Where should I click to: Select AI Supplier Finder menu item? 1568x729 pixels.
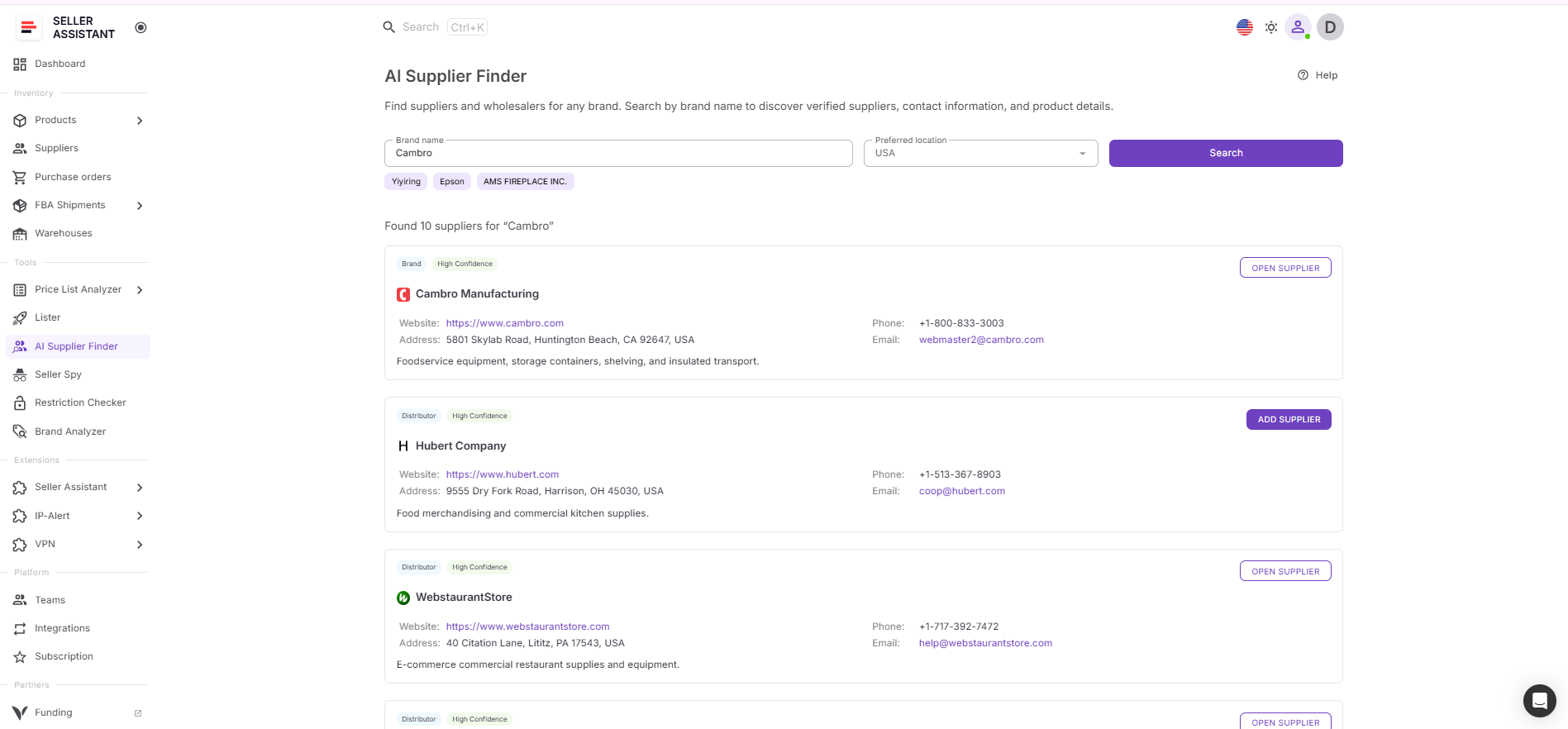(x=78, y=346)
